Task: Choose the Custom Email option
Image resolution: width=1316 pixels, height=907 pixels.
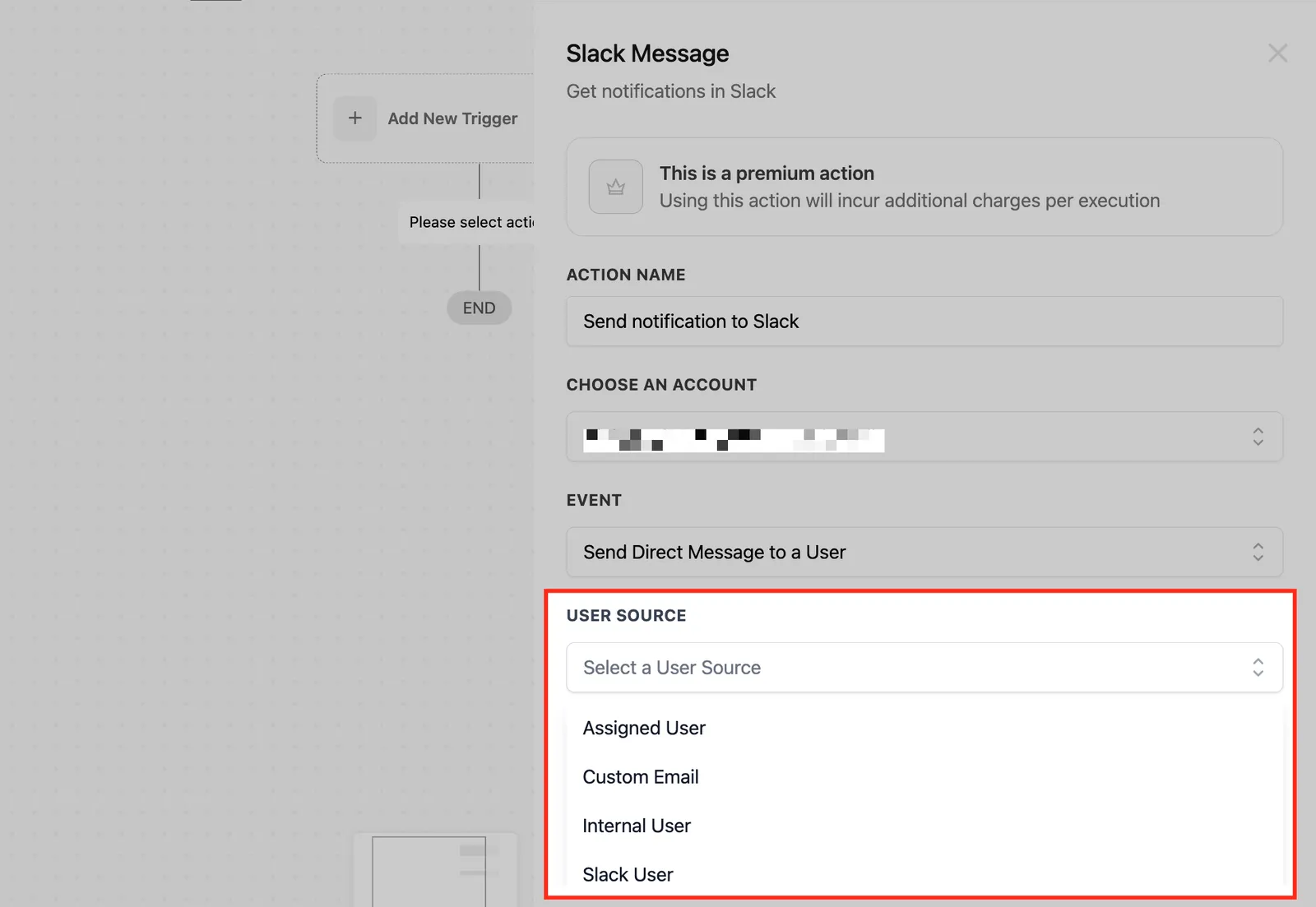Action: coord(924,776)
